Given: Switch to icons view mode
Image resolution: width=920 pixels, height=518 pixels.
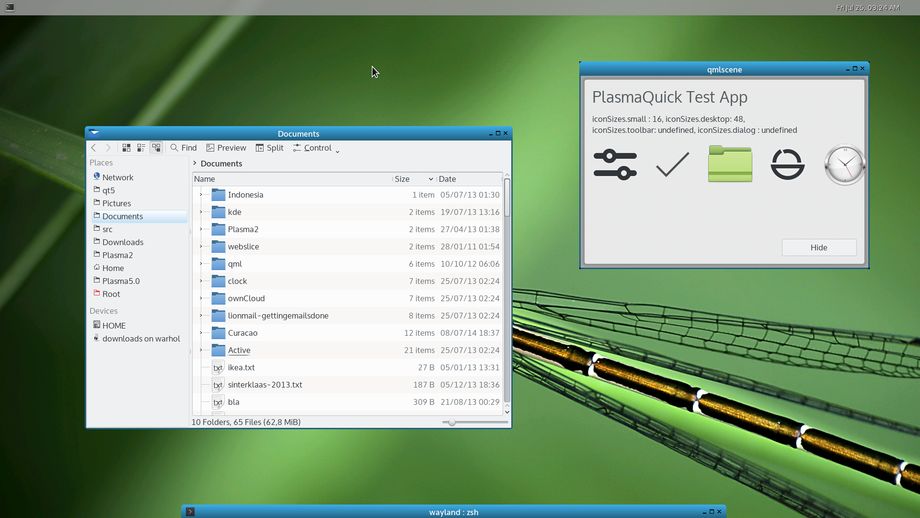Looking at the screenshot, I should tap(127, 148).
